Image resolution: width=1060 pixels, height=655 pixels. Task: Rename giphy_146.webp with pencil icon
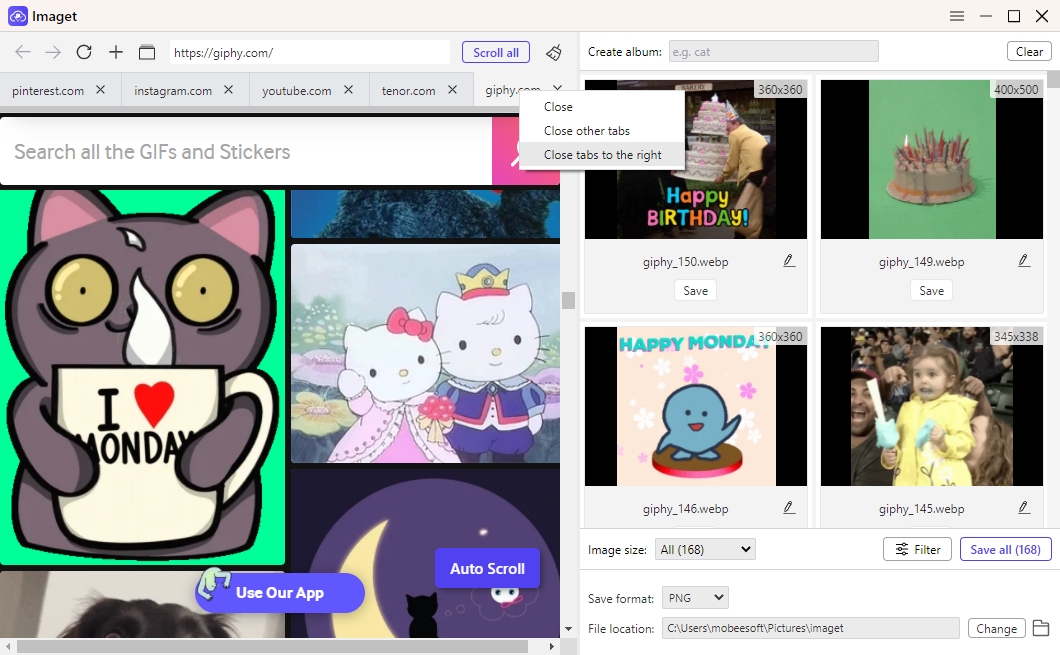[789, 508]
